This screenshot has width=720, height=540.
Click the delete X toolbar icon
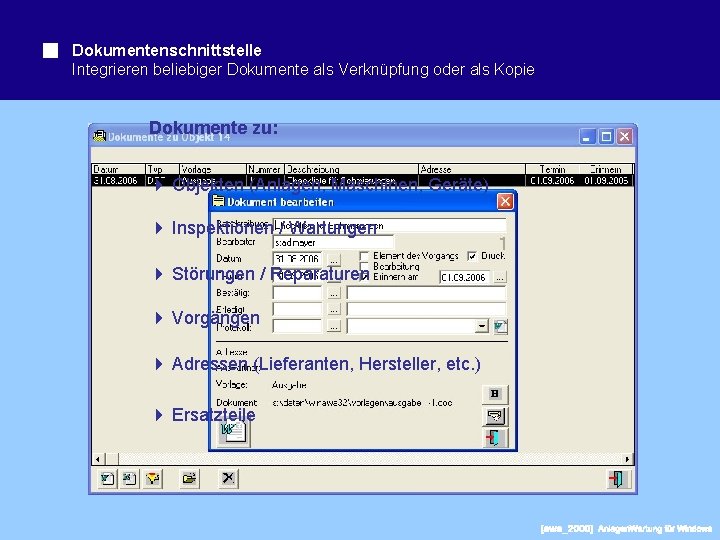(228, 479)
